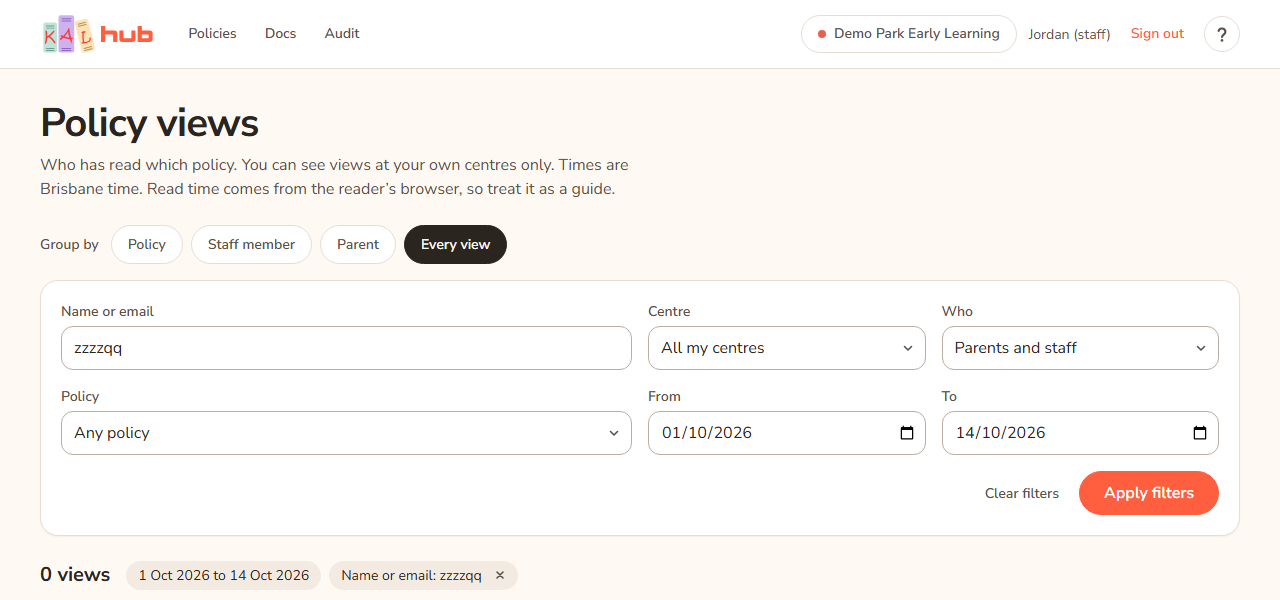Remove the 'Name or email: zzzzqq' filter chip

tap(500, 575)
